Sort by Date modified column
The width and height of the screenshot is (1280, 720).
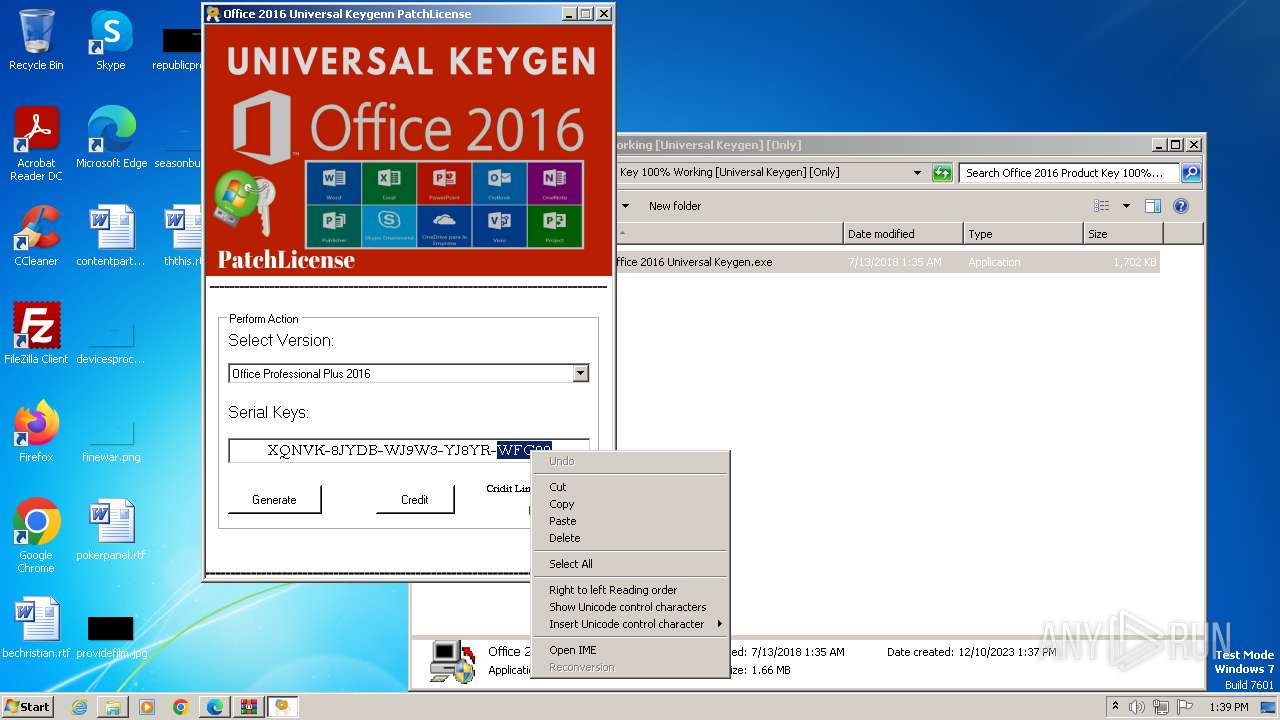click(x=903, y=234)
